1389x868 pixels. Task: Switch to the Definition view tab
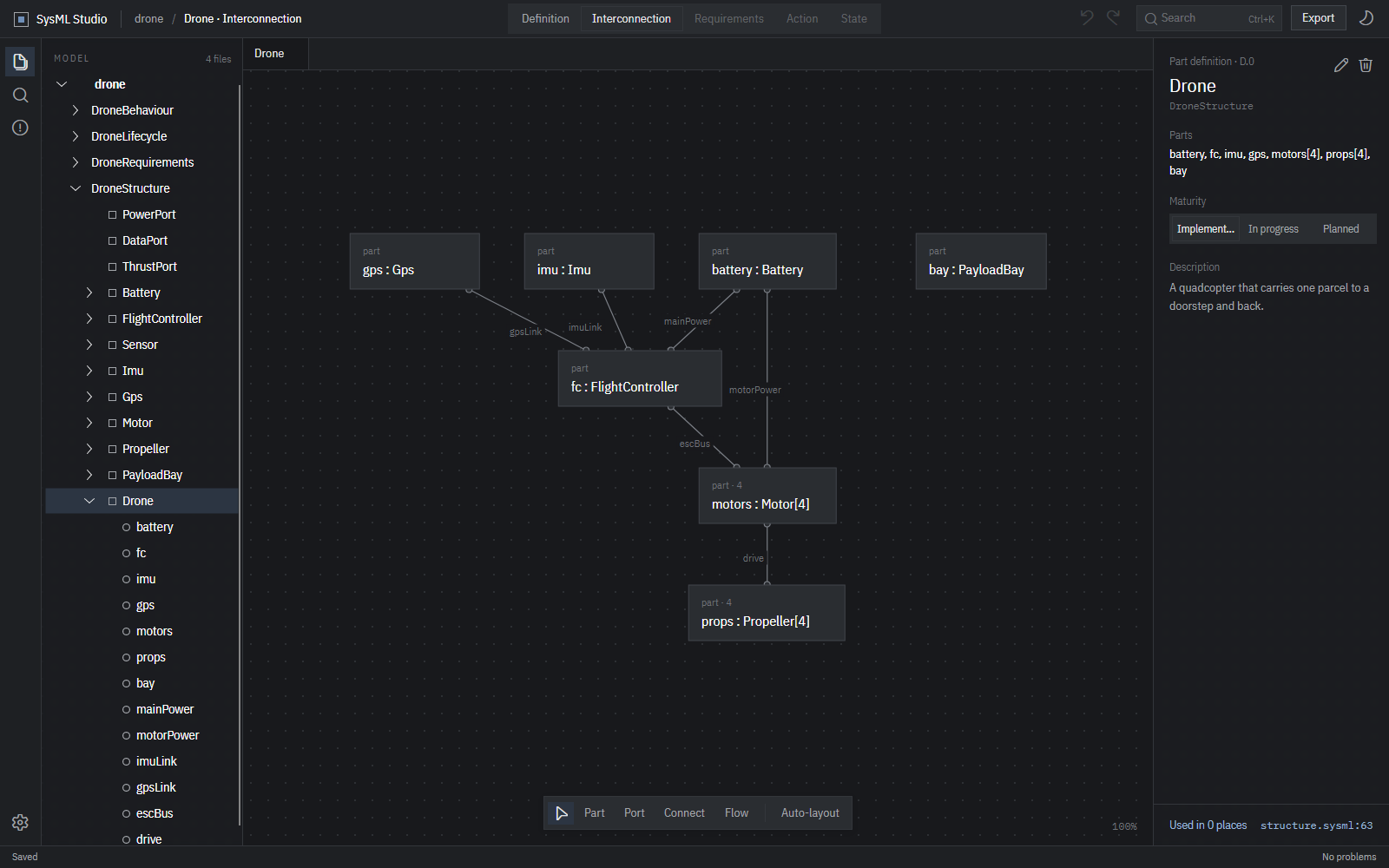point(545,18)
